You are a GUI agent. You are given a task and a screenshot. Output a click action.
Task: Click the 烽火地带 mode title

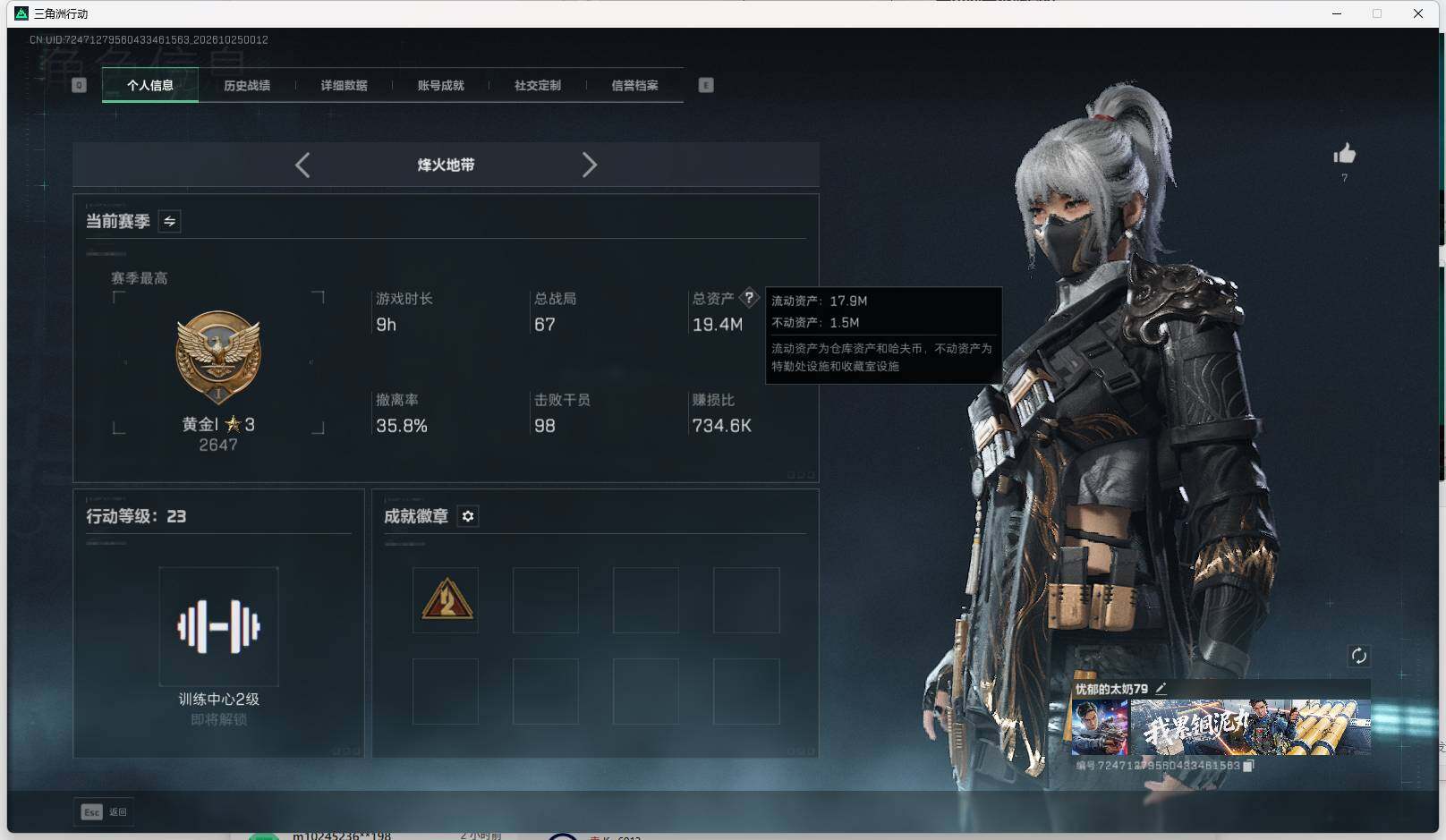[x=446, y=165]
